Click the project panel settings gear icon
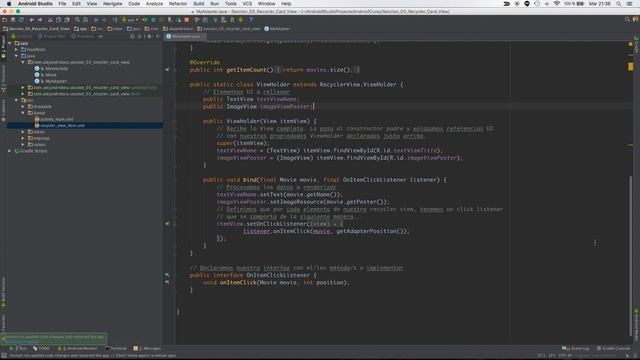The image size is (640, 360). click(149, 36)
